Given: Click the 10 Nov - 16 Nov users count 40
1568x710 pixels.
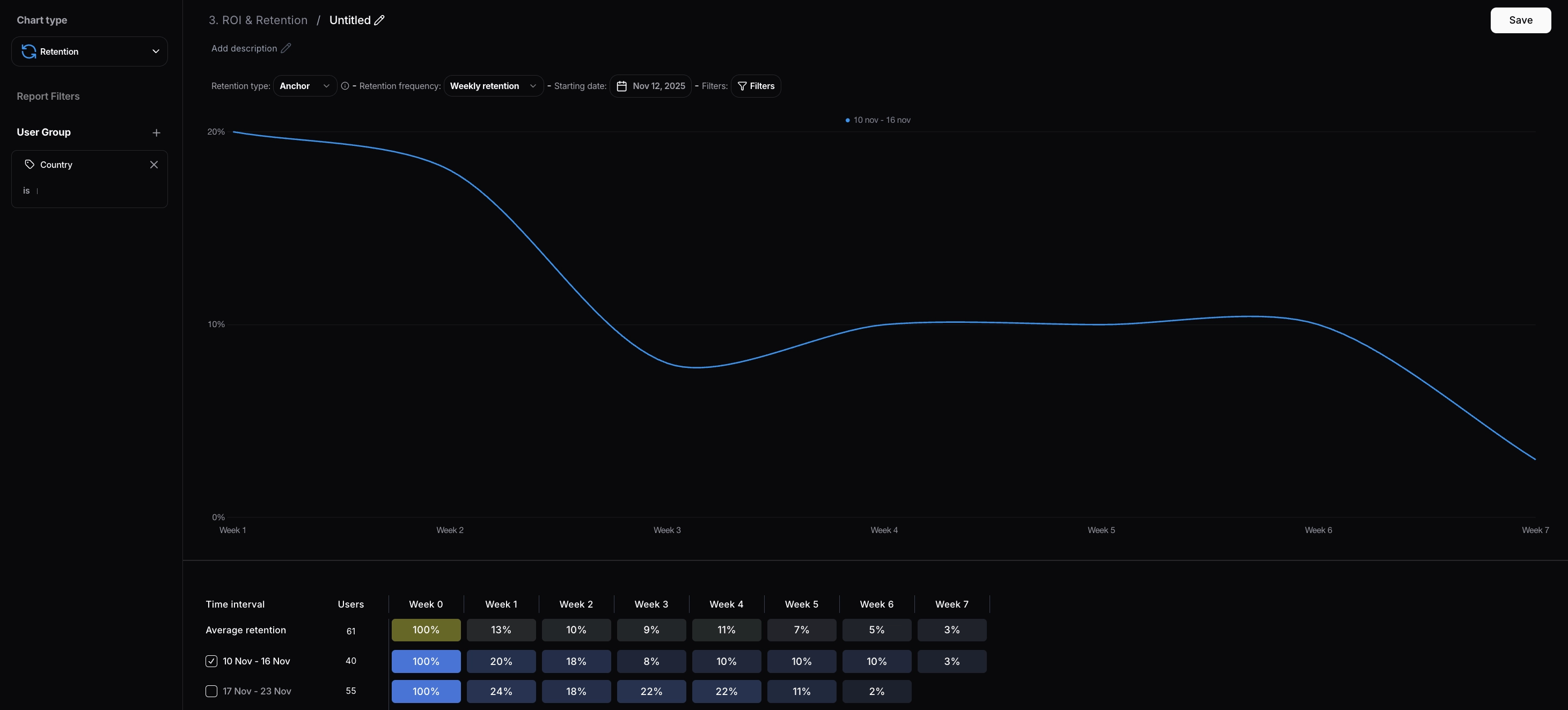Looking at the screenshot, I should 350,661.
